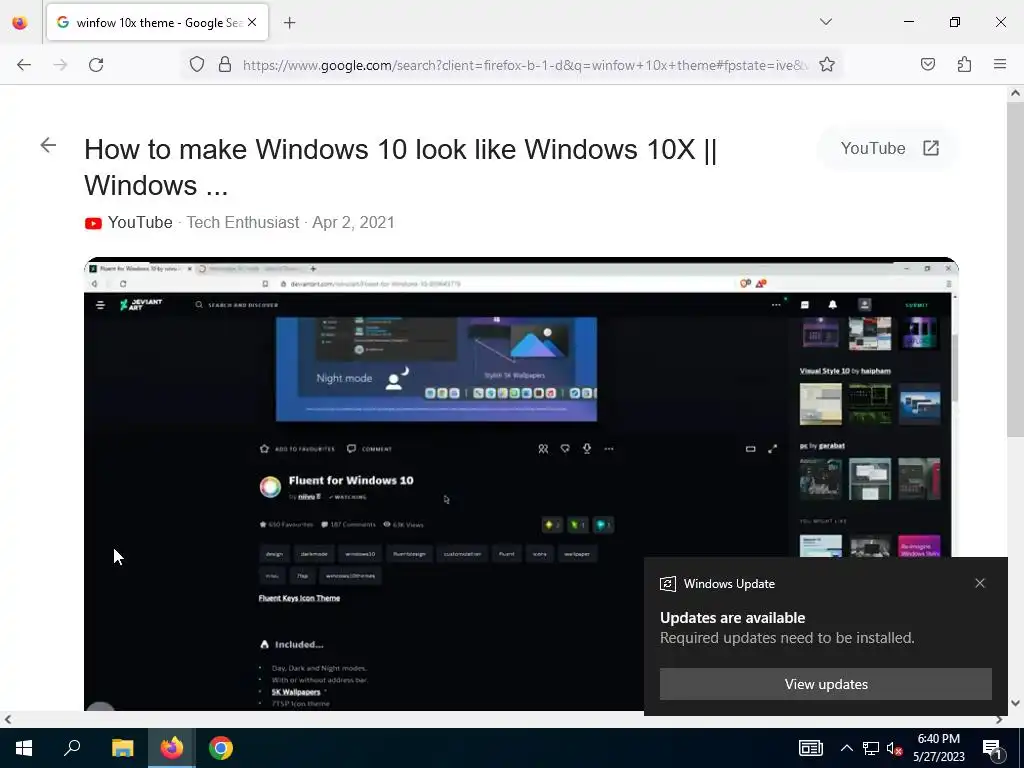This screenshot has height=768, width=1024.
Task: Open the Windows Start menu
Action: click(24, 748)
